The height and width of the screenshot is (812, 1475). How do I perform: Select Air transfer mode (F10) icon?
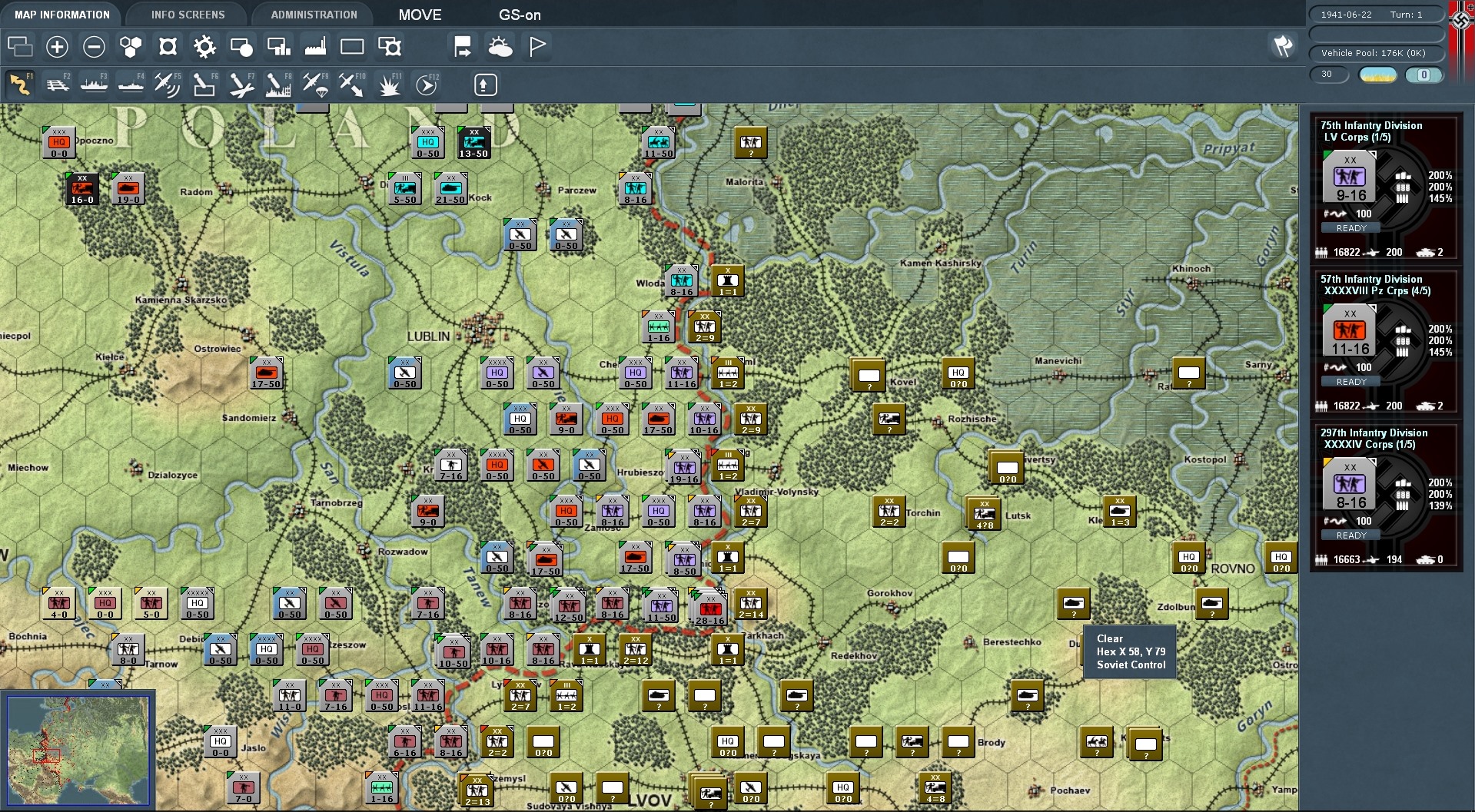pyautogui.click(x=352, y=85)
